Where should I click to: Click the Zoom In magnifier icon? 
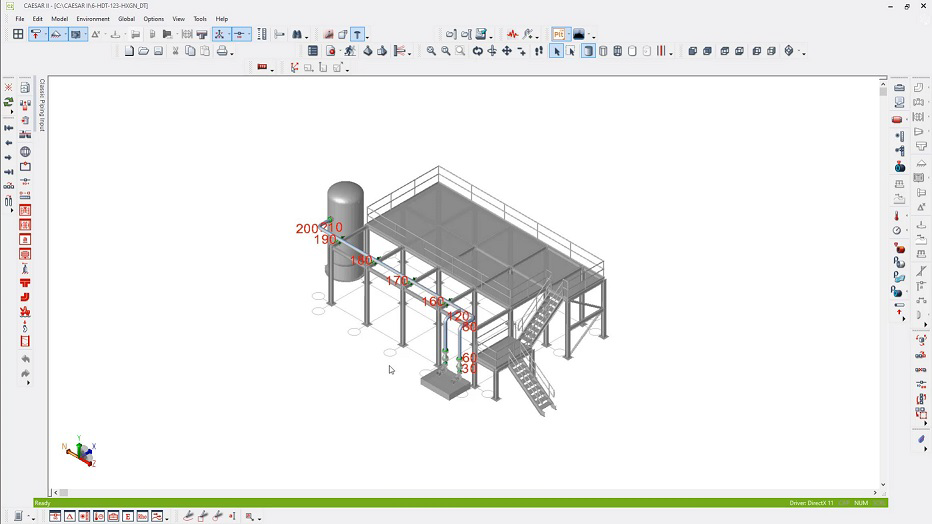431,51
